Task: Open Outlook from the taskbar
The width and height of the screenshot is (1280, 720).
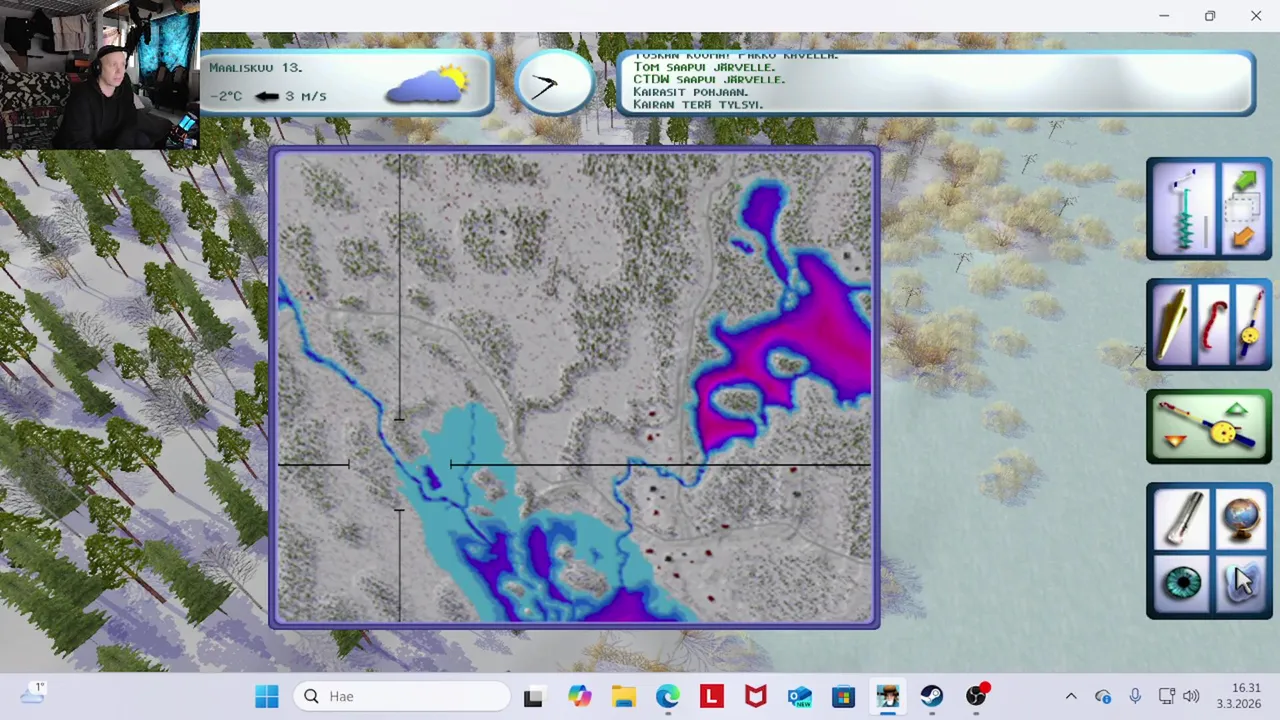Action: (799, 696)
